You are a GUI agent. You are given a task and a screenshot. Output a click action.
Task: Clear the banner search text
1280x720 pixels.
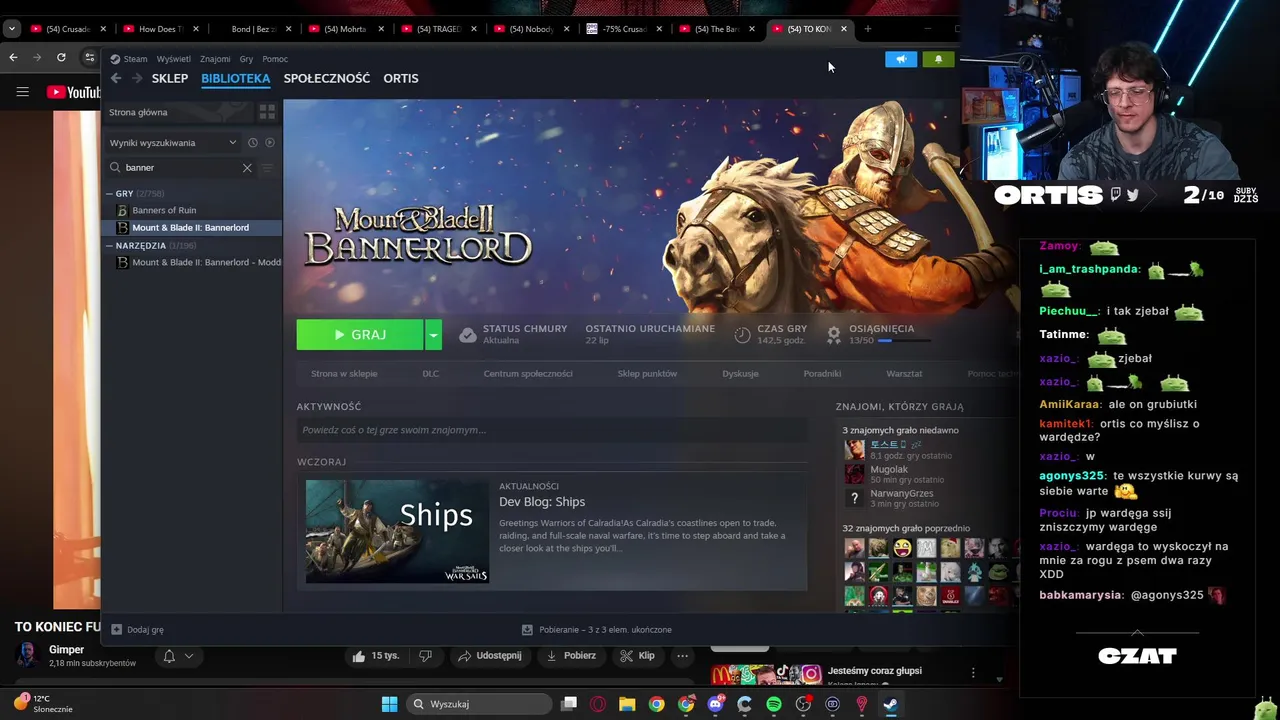247,167
